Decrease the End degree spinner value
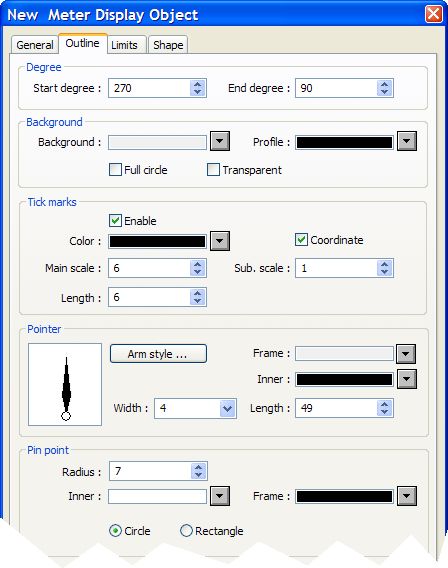 click(x=384, y=92)
